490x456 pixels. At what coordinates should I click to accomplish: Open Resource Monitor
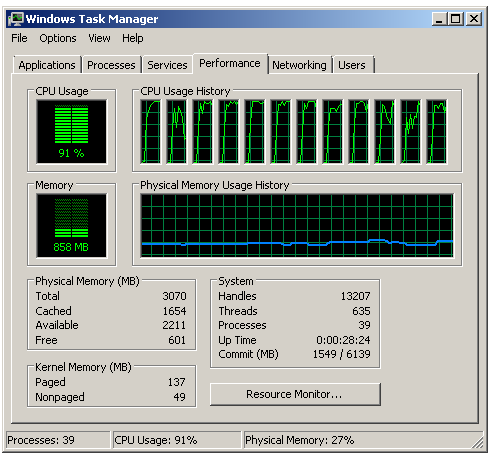pyautogui.click(x=295, y=394)
